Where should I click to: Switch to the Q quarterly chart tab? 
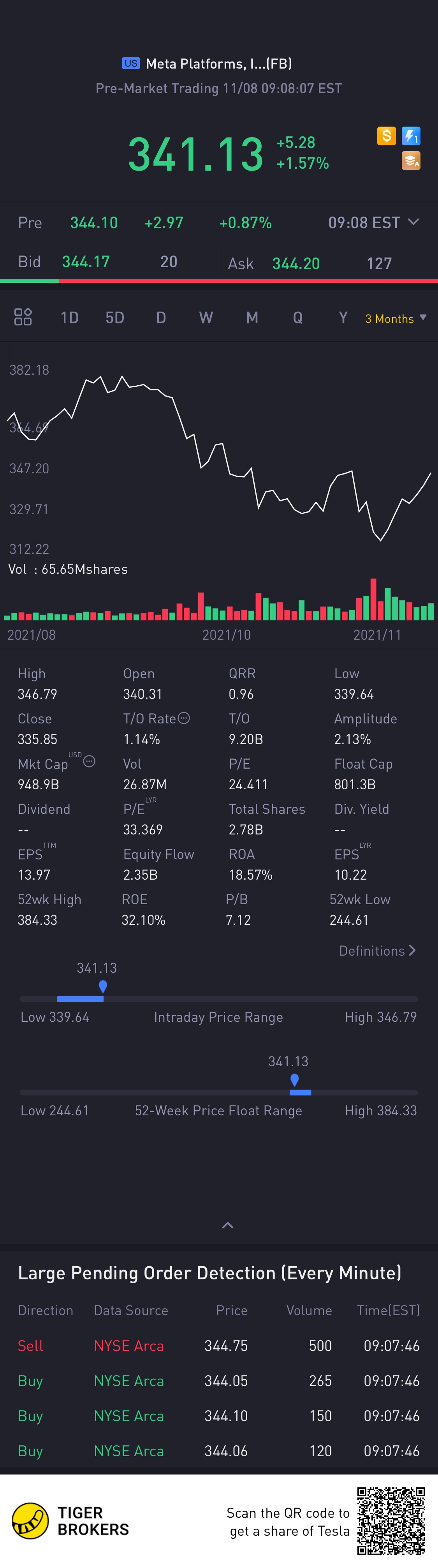[x=297, y=318]
